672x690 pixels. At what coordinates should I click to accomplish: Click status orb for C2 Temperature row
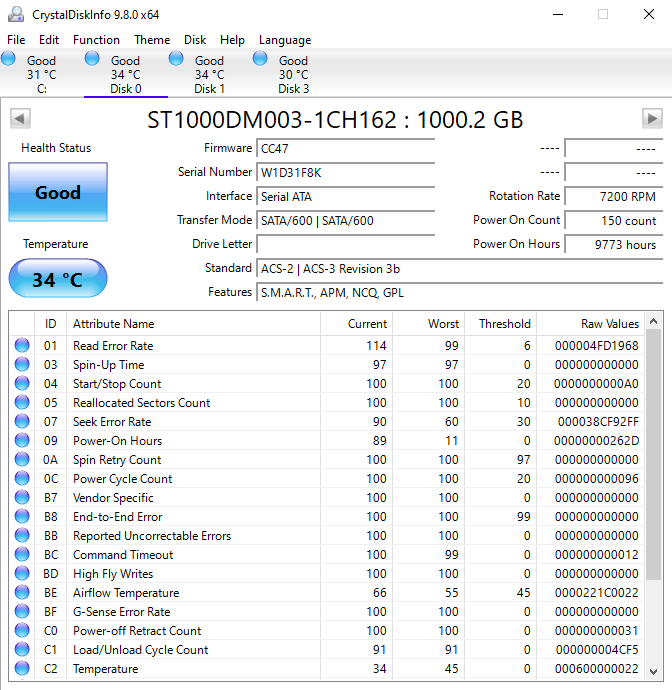point(22,668)
